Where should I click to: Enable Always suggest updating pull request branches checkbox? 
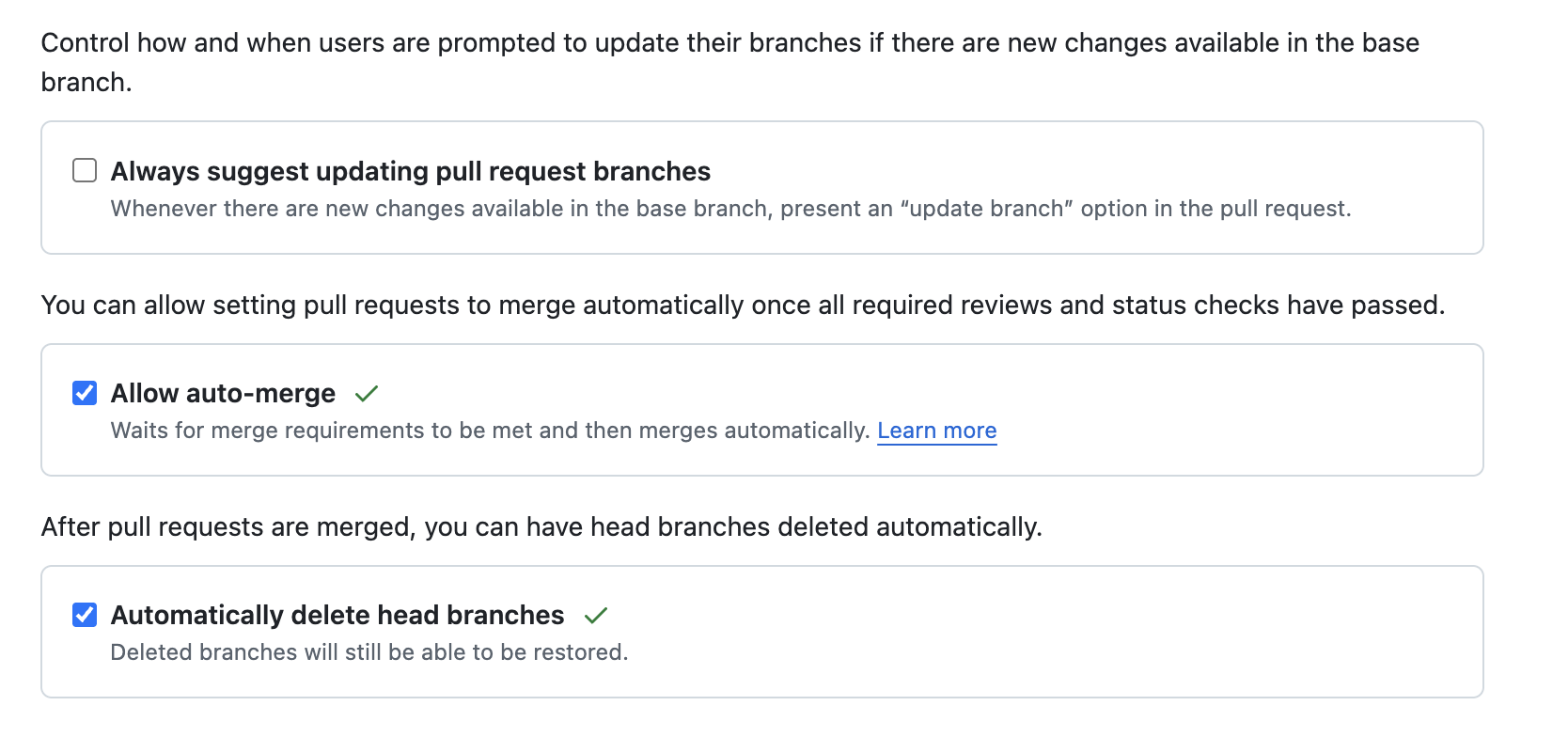tap(85, 170)
